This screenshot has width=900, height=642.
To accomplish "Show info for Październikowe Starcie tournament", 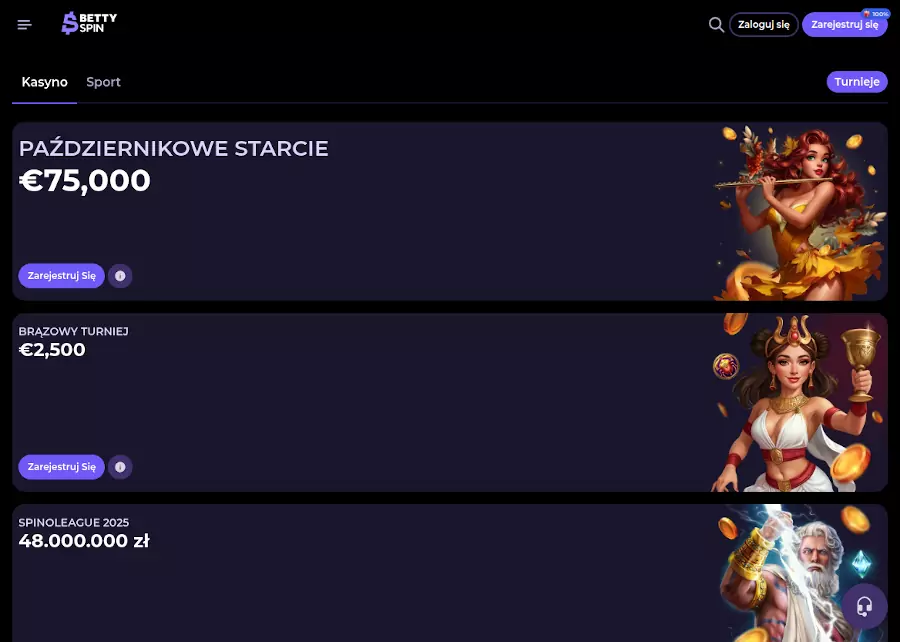I will click(120, 276).
